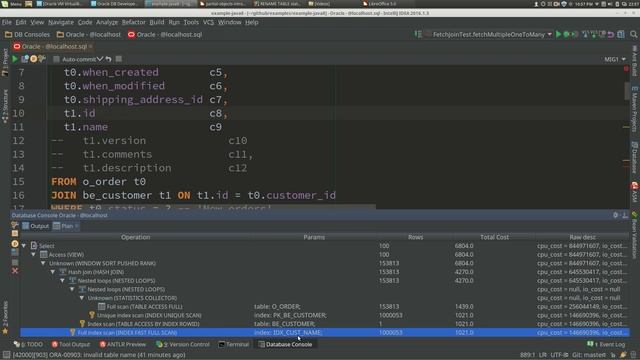Open the Project tool window
The height and width of the screenshot is (360, 640).
(5, 62)
